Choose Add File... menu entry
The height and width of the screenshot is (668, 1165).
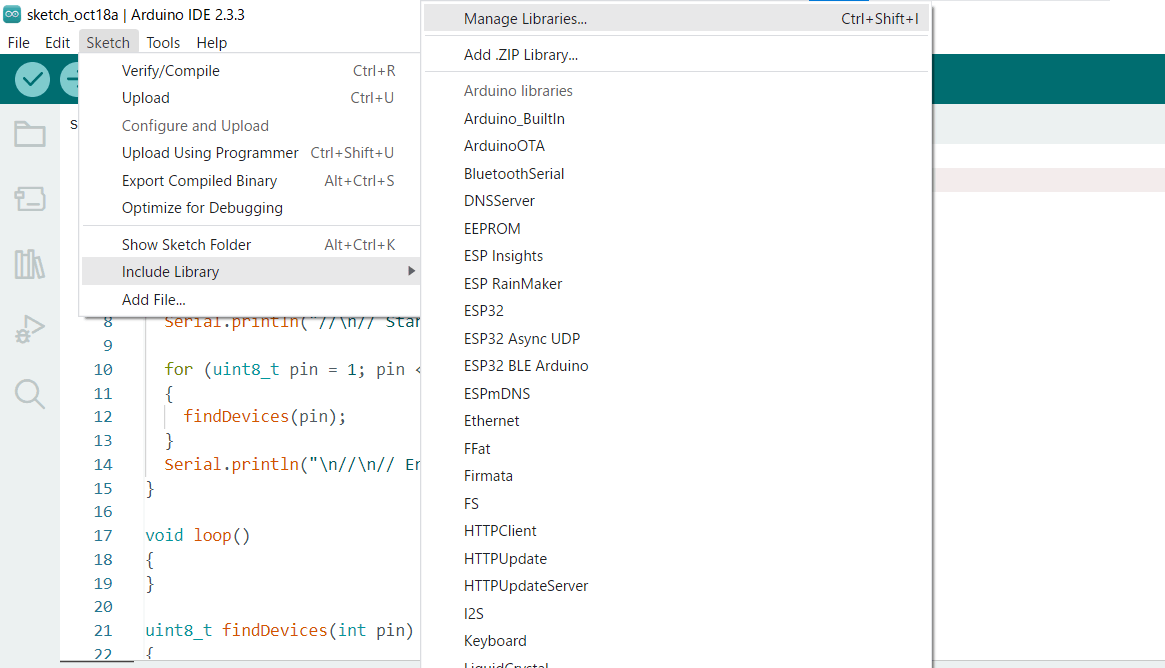click(x=251, y=299)
